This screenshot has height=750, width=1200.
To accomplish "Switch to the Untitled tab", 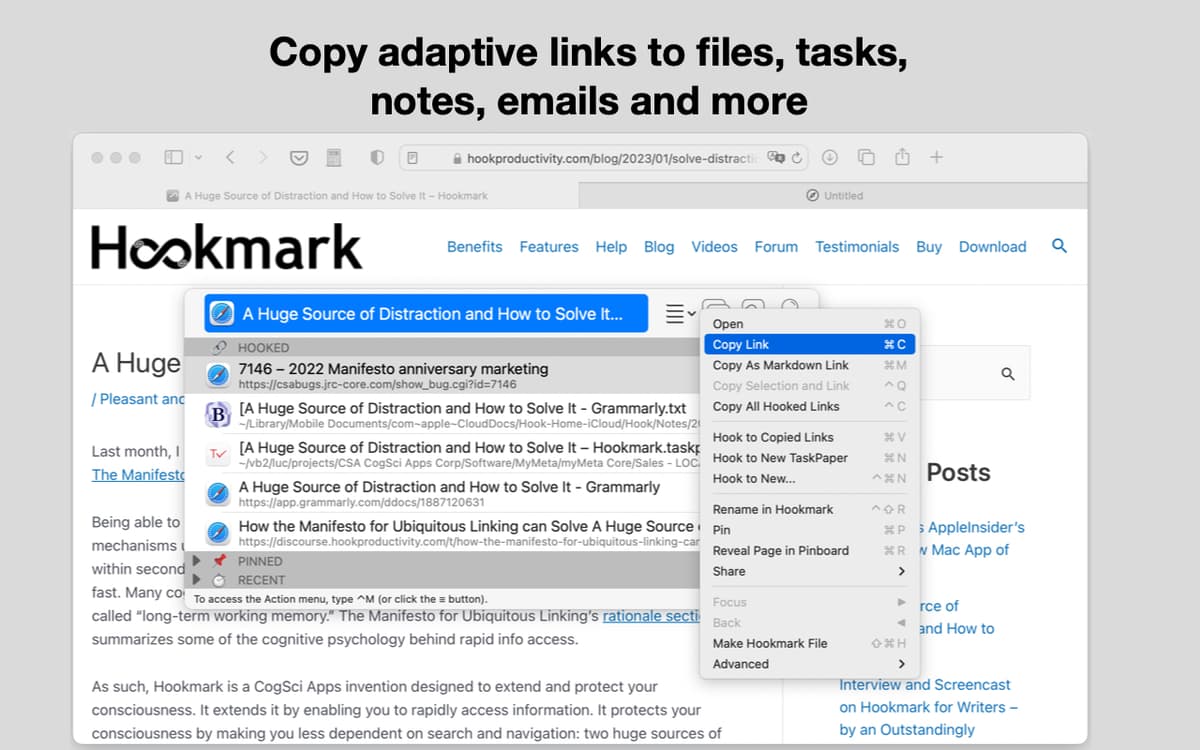I will (834, 196).
